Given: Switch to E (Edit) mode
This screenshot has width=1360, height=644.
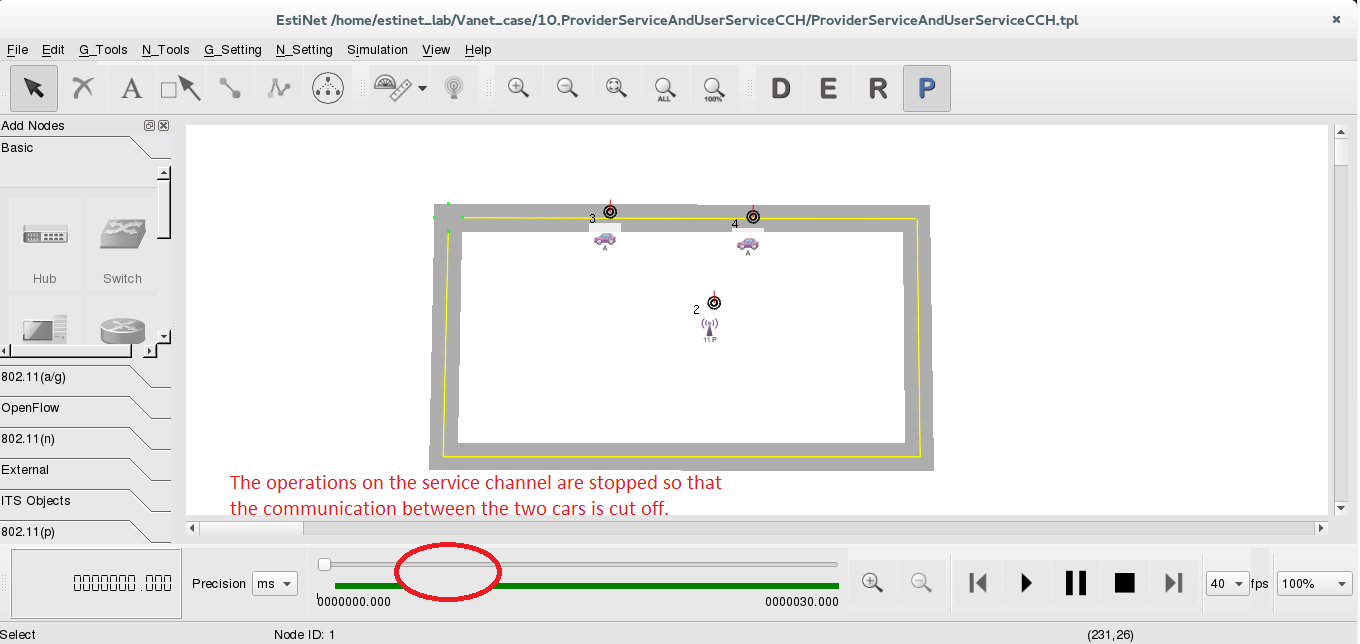Looking at the screenshot, I should point(828,88).
